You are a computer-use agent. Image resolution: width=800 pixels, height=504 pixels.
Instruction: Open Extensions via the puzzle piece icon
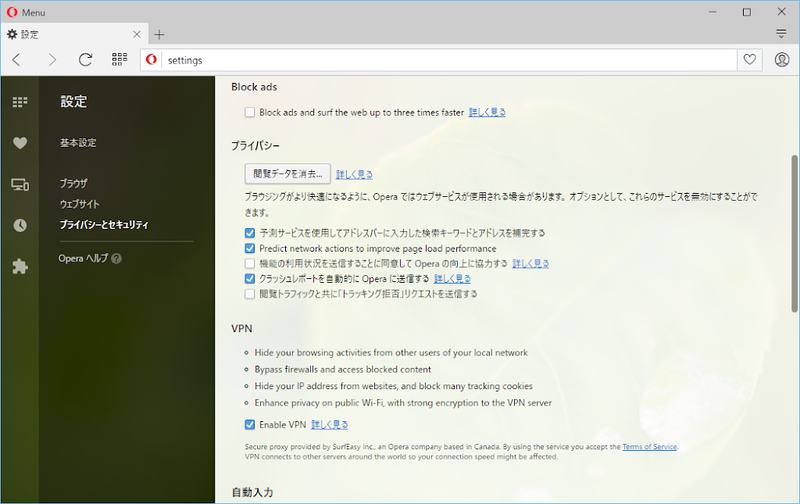coord(19,266)
